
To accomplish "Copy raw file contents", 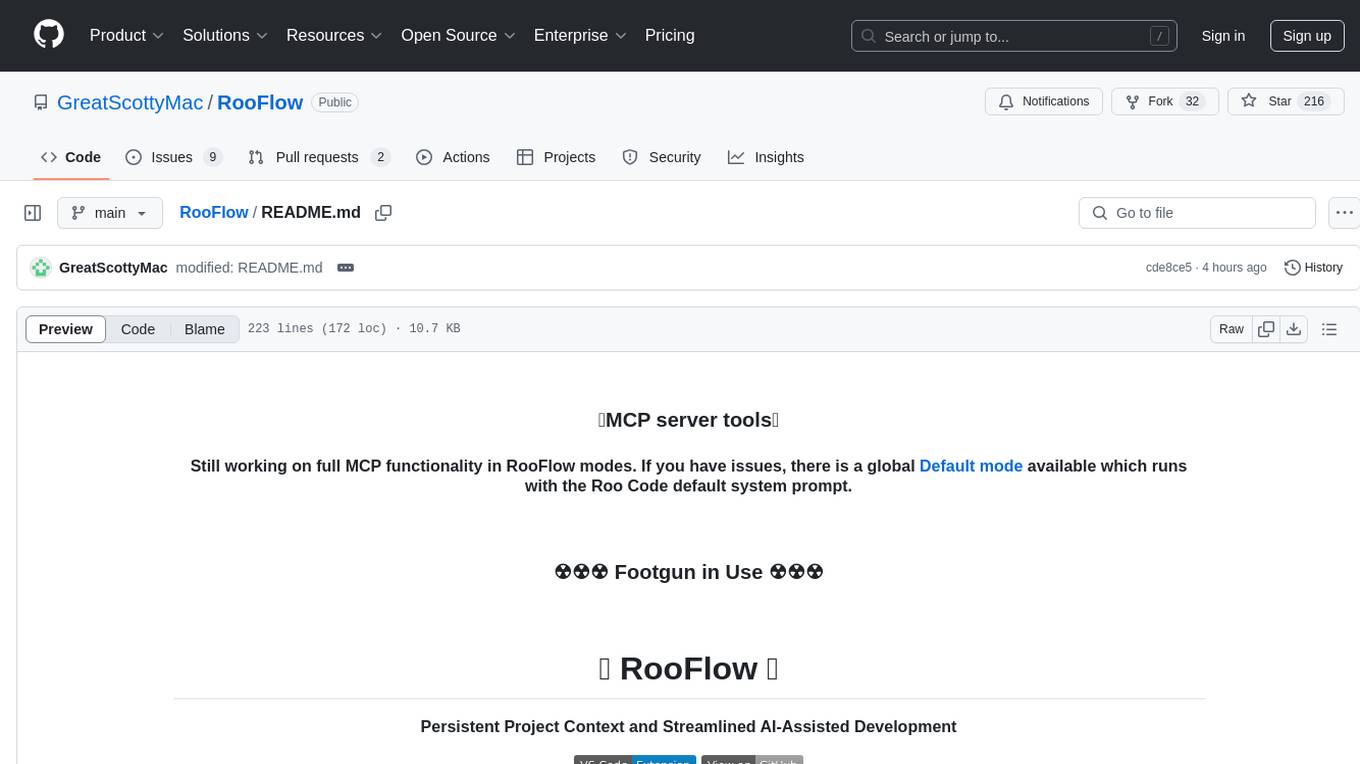I will tap(1267, 329).
